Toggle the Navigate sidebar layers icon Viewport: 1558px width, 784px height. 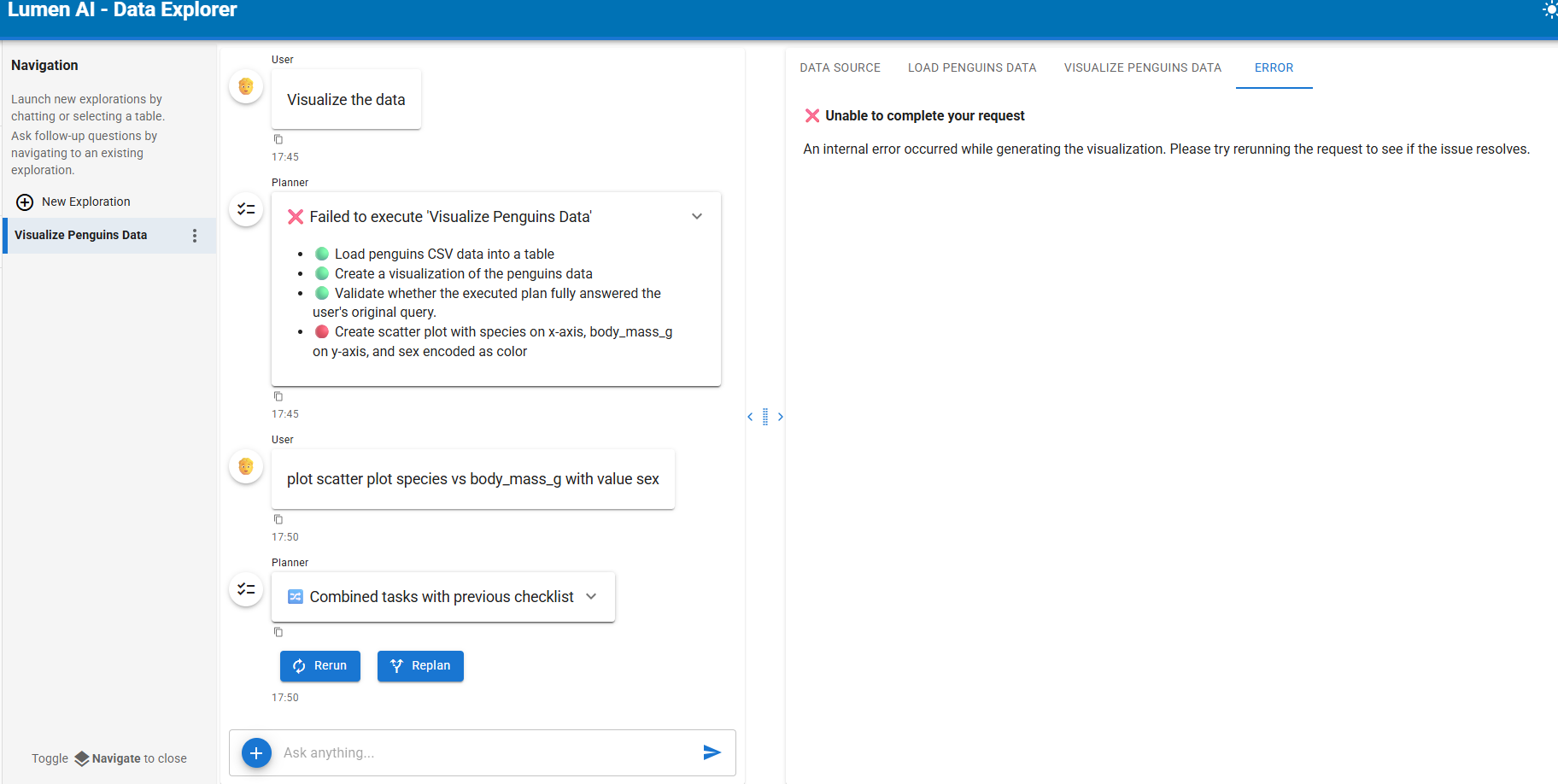82,758
